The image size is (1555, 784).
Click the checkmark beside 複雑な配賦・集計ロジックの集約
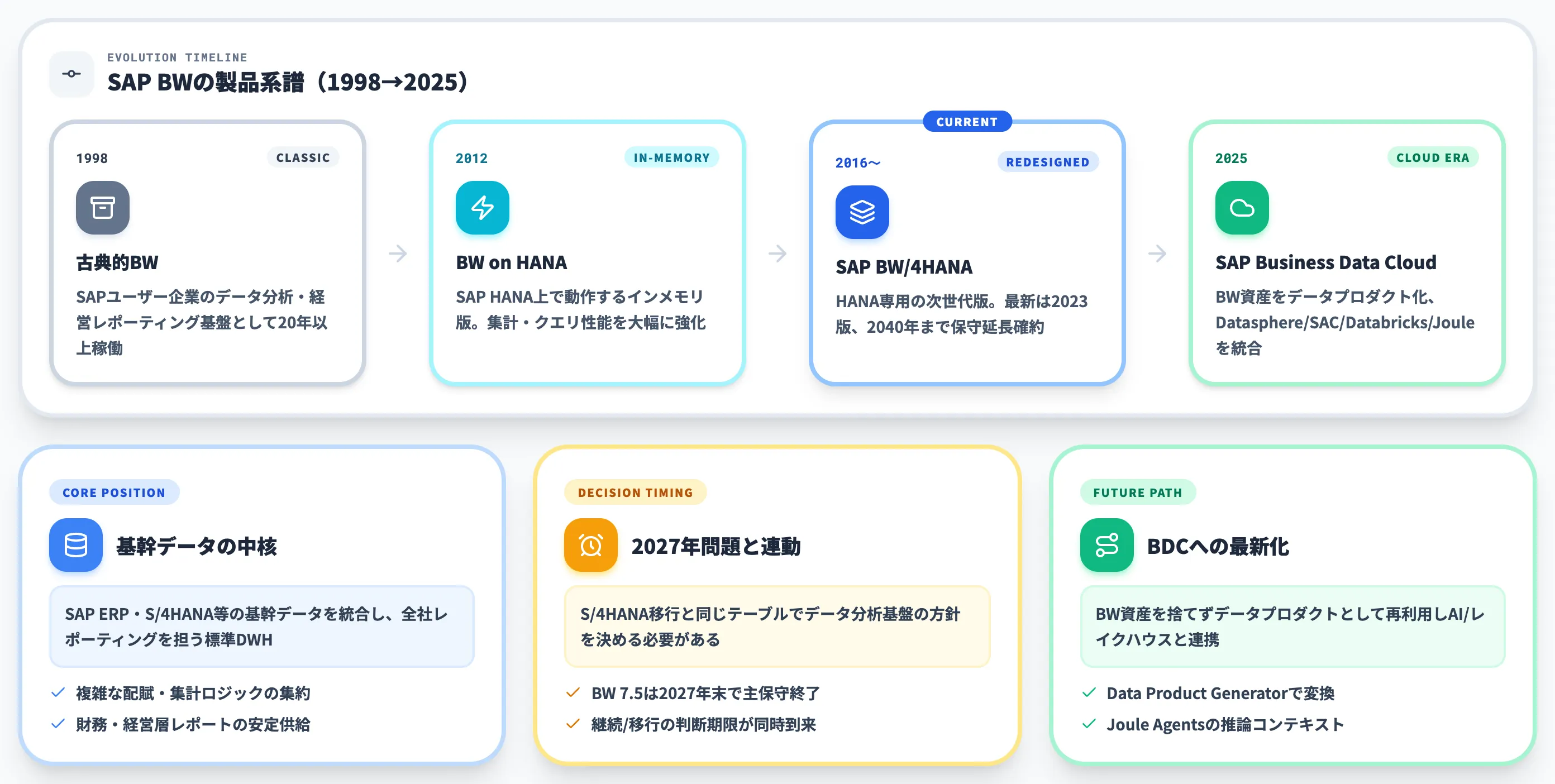click(58, 692)
